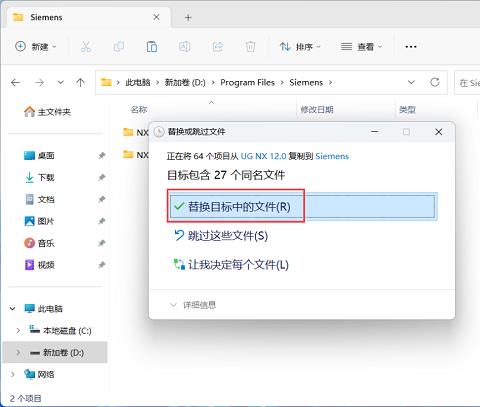Screen dimensions: 480x407
Task: Open 视频 Videos in sidebar
Action: (x=39, y=265)
